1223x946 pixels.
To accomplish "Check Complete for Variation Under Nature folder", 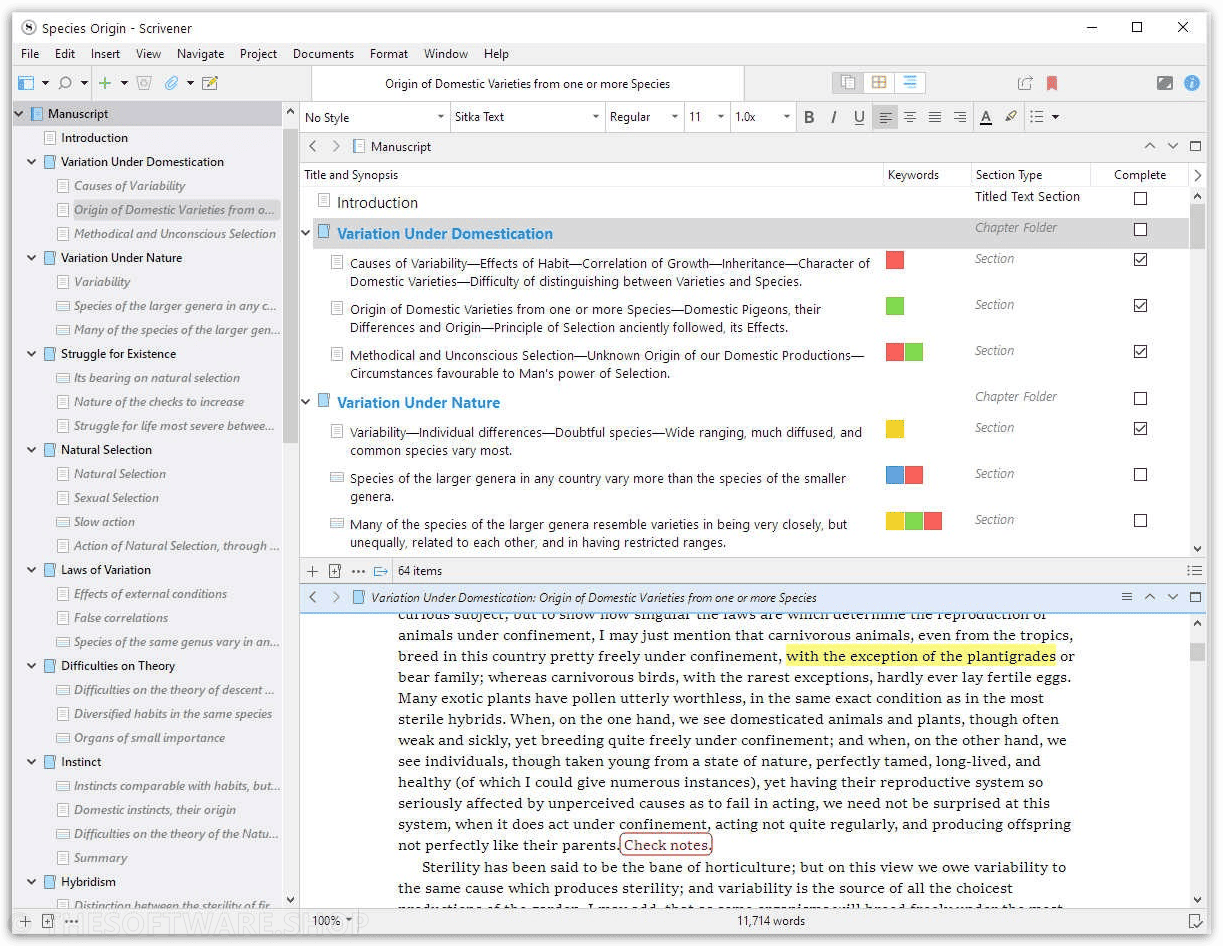I will click(1140, 399).
